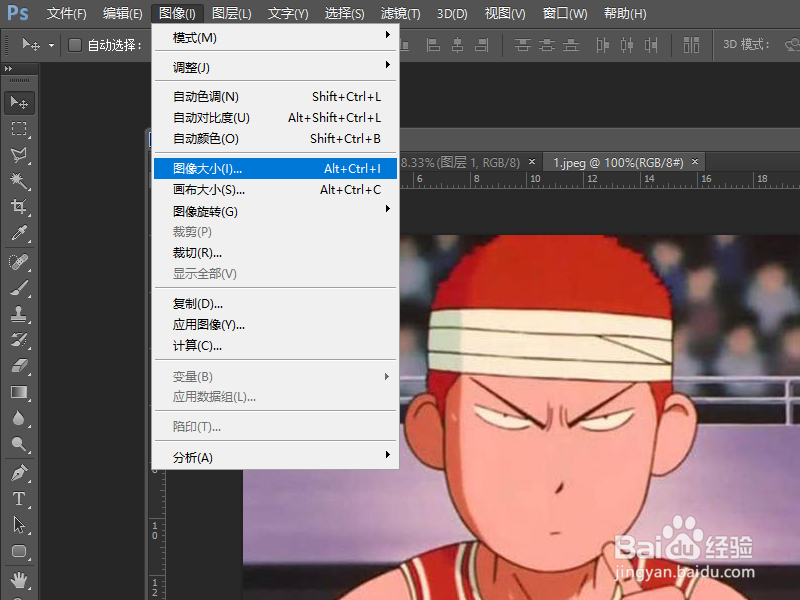Image resolution: width=800 pixels, height=600 pixels.
Task: Select the Pen tool
Action: [19, 473]
